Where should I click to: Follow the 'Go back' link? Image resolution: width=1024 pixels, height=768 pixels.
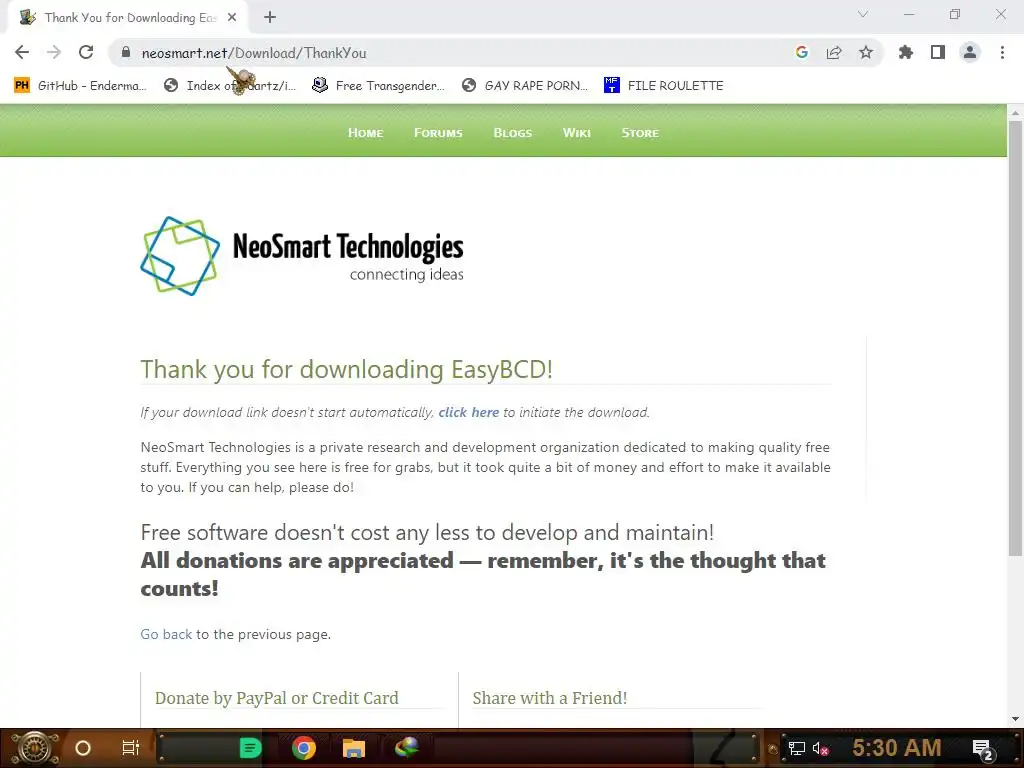pos(166,634)
